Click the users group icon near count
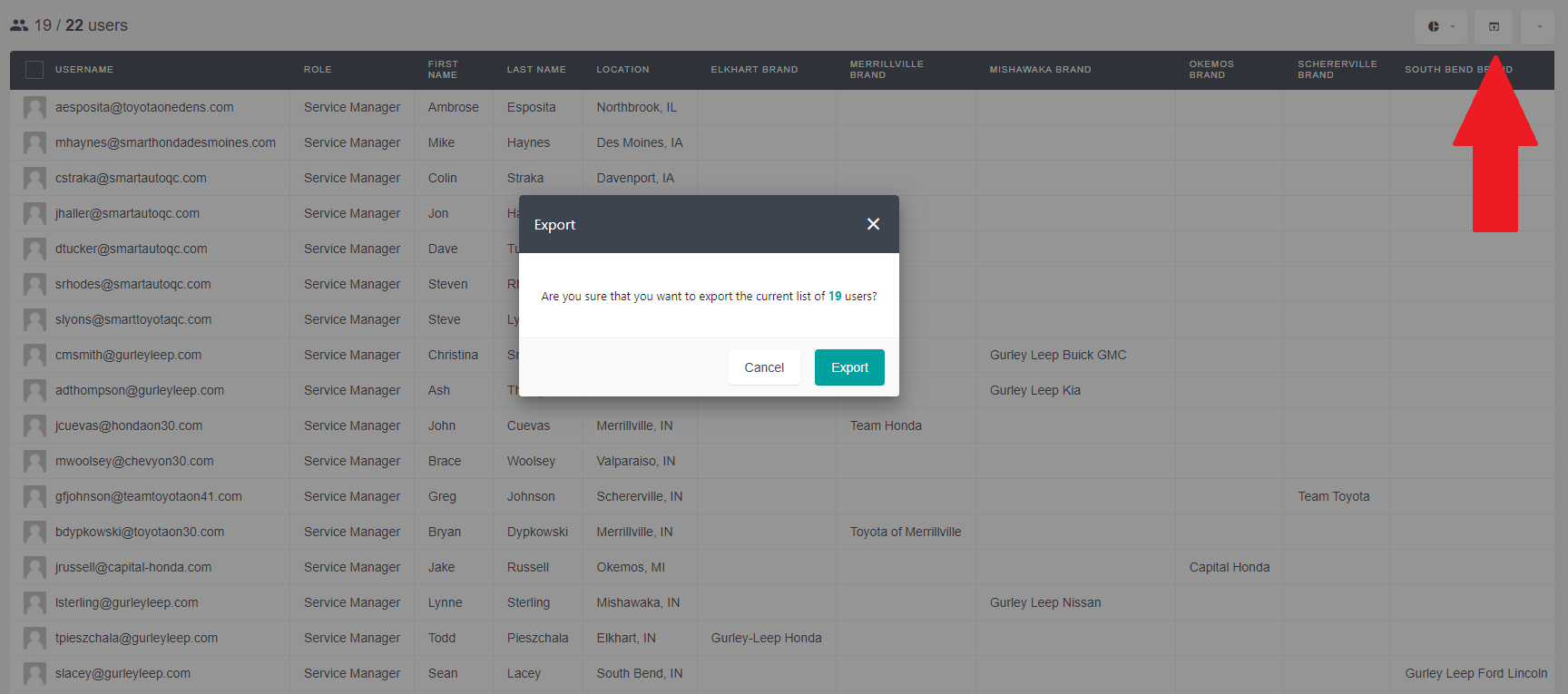This screenshot has width=1568, height=694. pyautogui.click(x=19, y=25)
